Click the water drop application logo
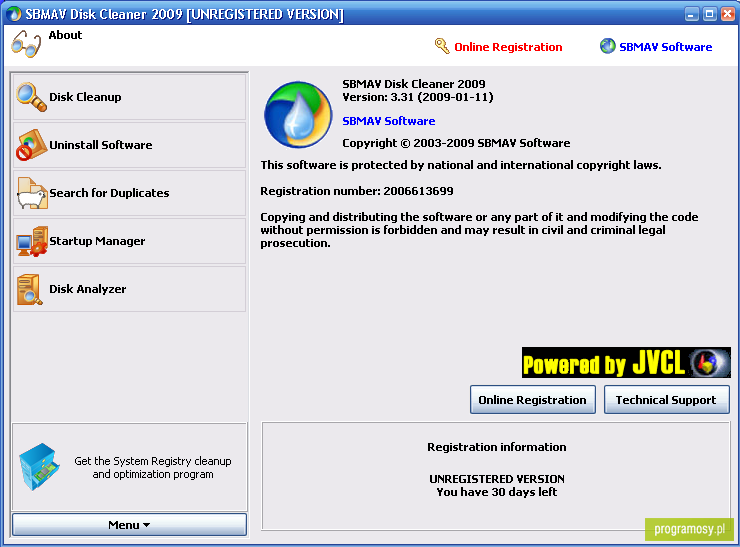The image size is (740, 547). pos(298,115)
